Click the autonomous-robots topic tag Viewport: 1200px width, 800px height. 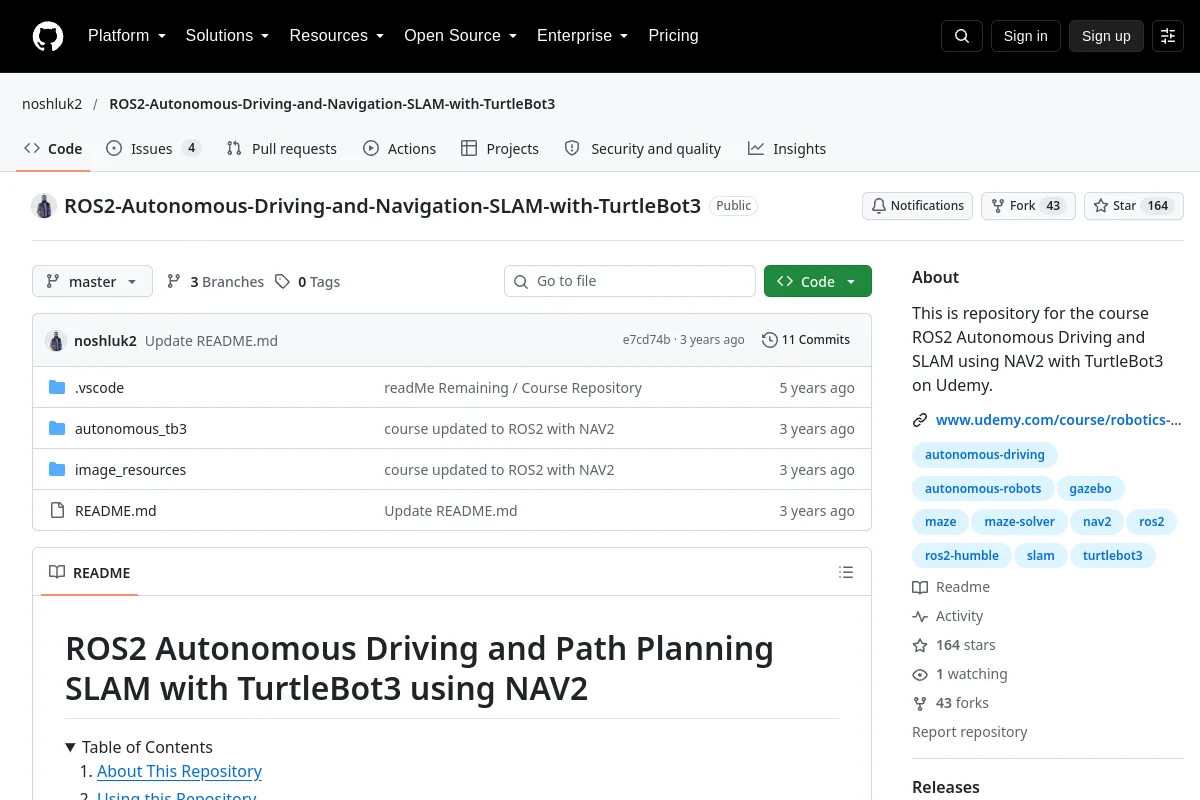coord(983,489)
